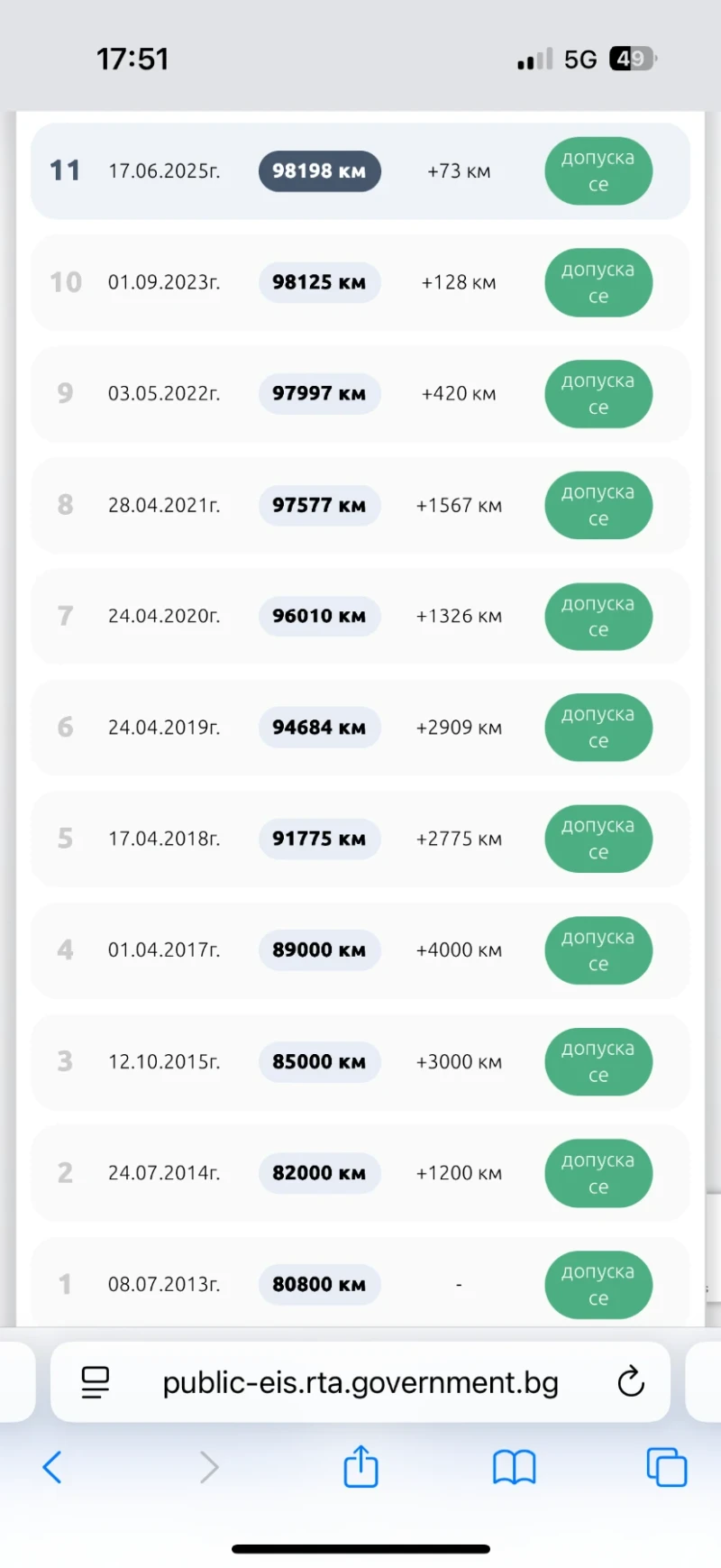Open the page settings reader icon
The height and width of the screenshot is (1568, 721).
(x=96, y=1381)
